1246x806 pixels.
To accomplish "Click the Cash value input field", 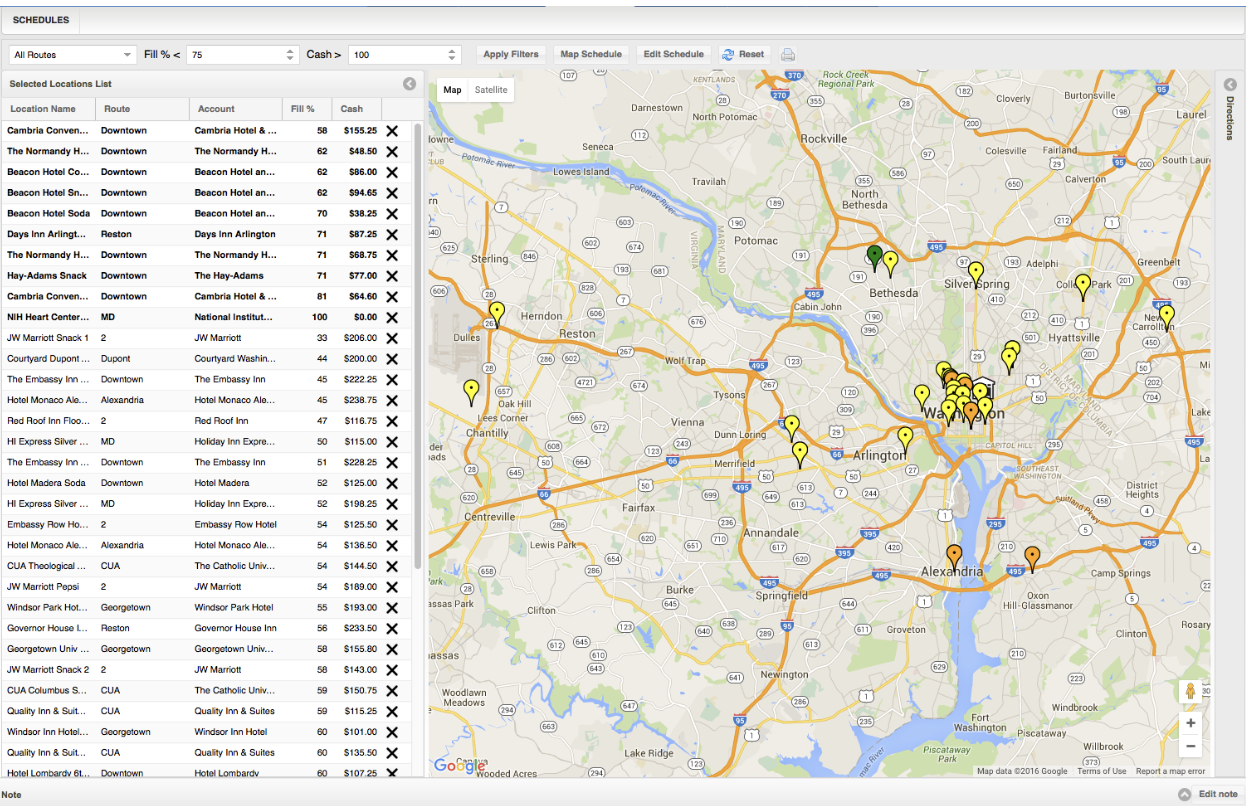I will (396, 55).
